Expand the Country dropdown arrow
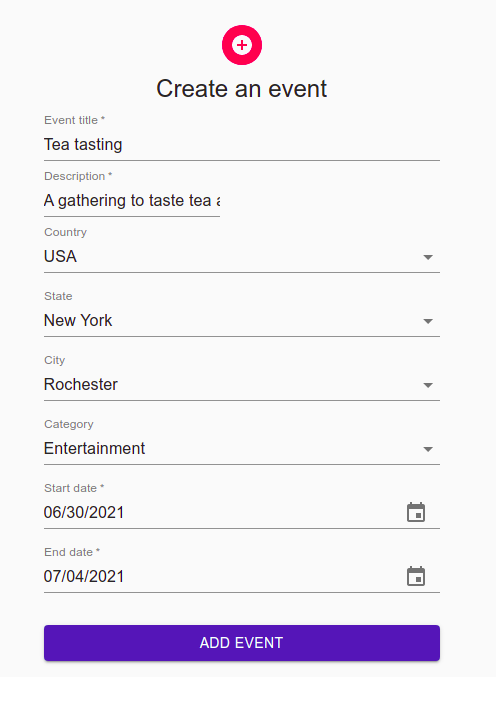The width and height of the screenshot is (496, 709). (x=428, y=257)
